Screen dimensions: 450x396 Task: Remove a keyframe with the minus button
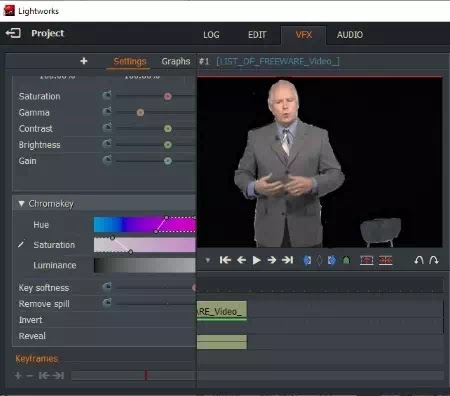[x=29, y=376]
